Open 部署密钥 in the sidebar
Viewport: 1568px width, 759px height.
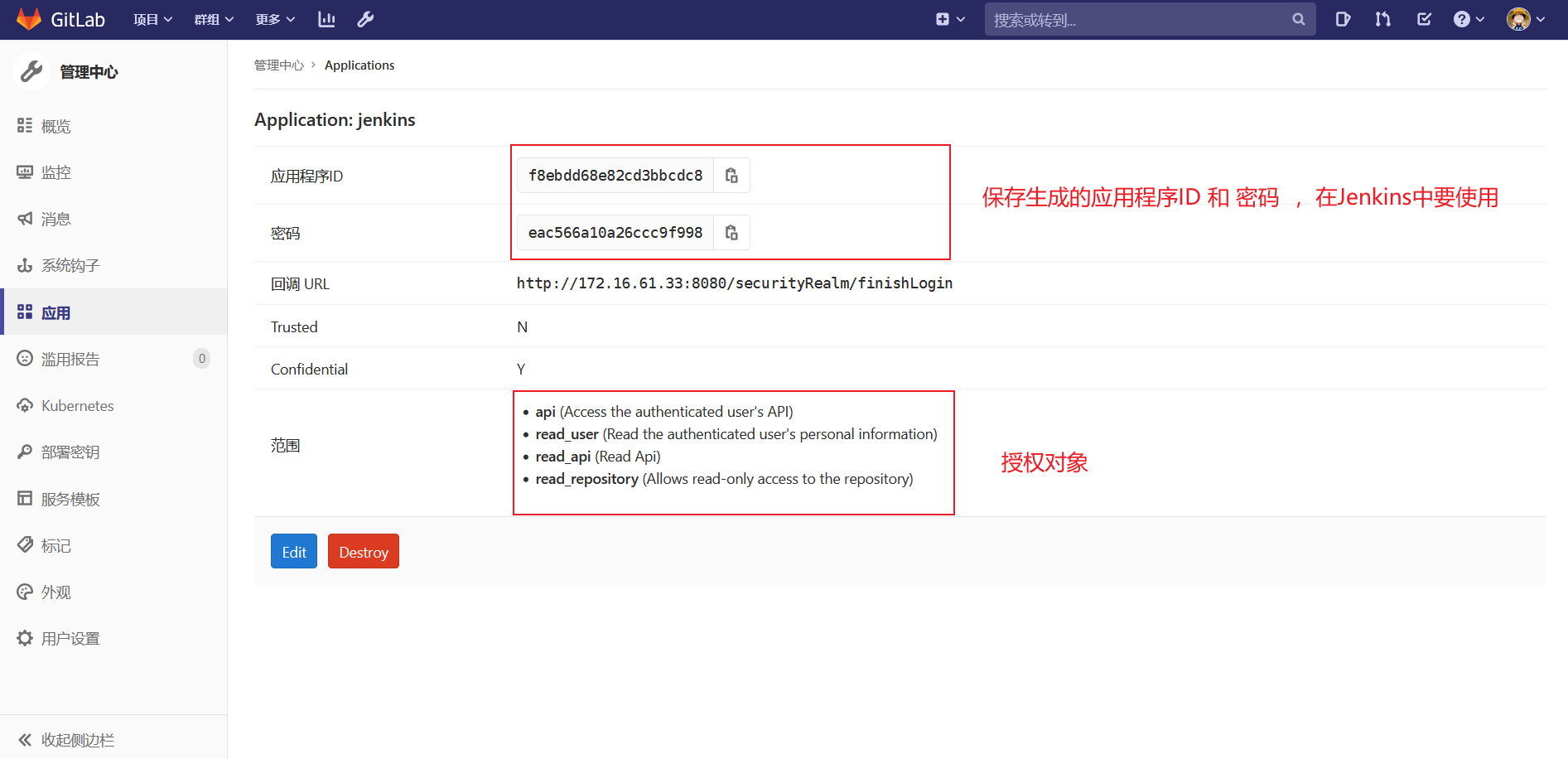tap(113, 452)
